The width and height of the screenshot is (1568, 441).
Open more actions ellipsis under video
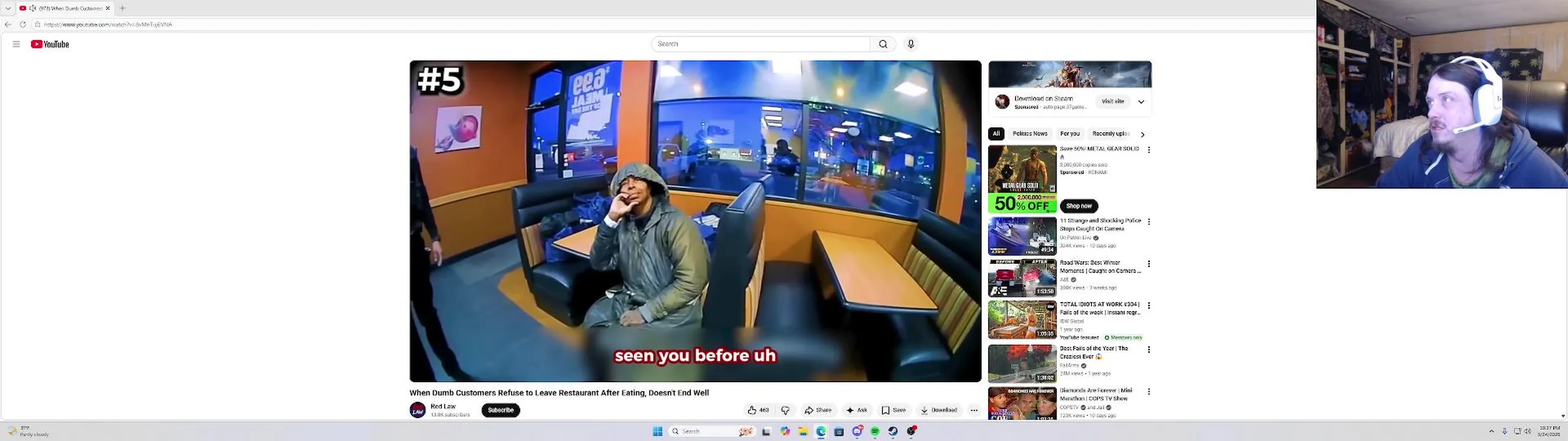(974, 410)
